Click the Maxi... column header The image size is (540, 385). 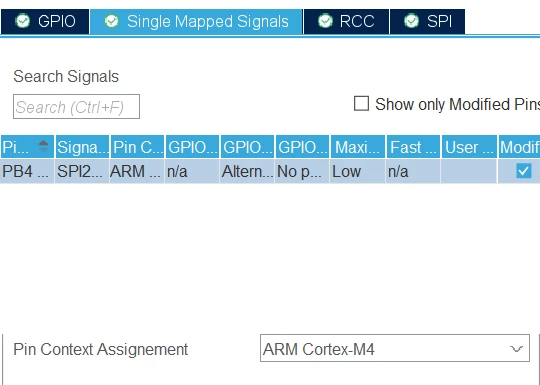(357, 147)
